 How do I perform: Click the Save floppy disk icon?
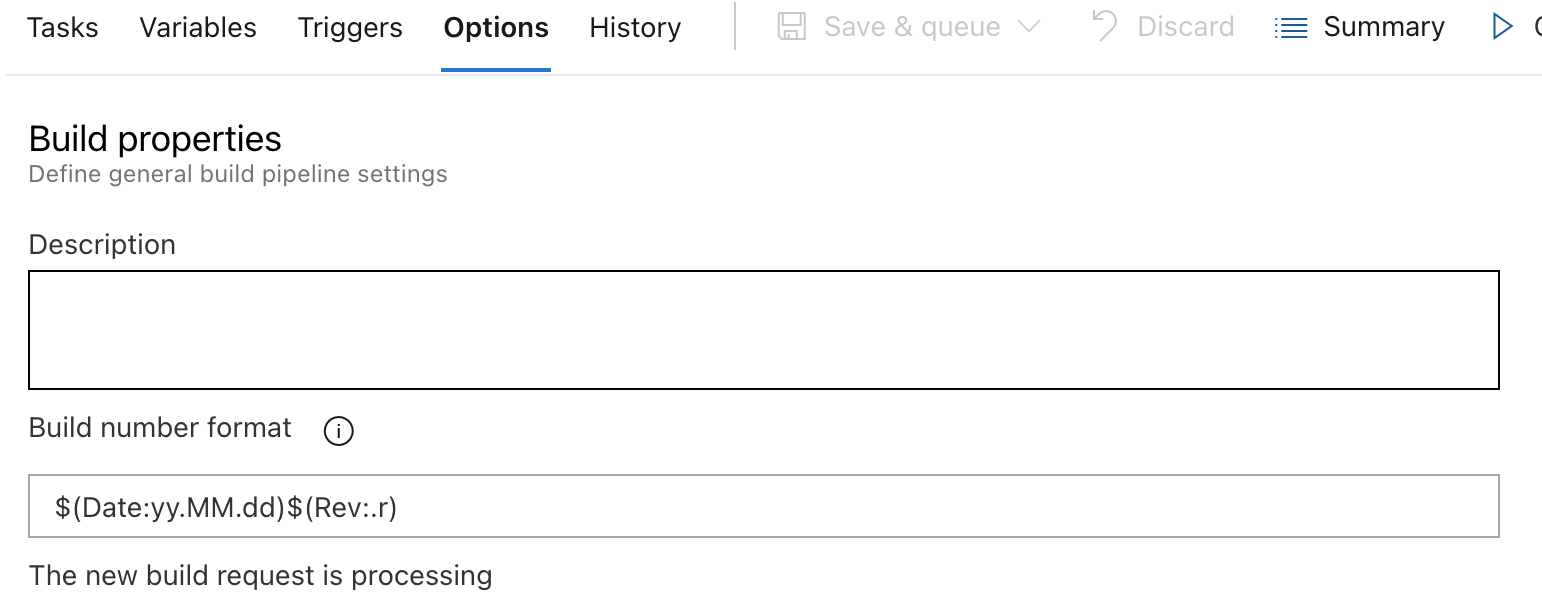point(791,27)
